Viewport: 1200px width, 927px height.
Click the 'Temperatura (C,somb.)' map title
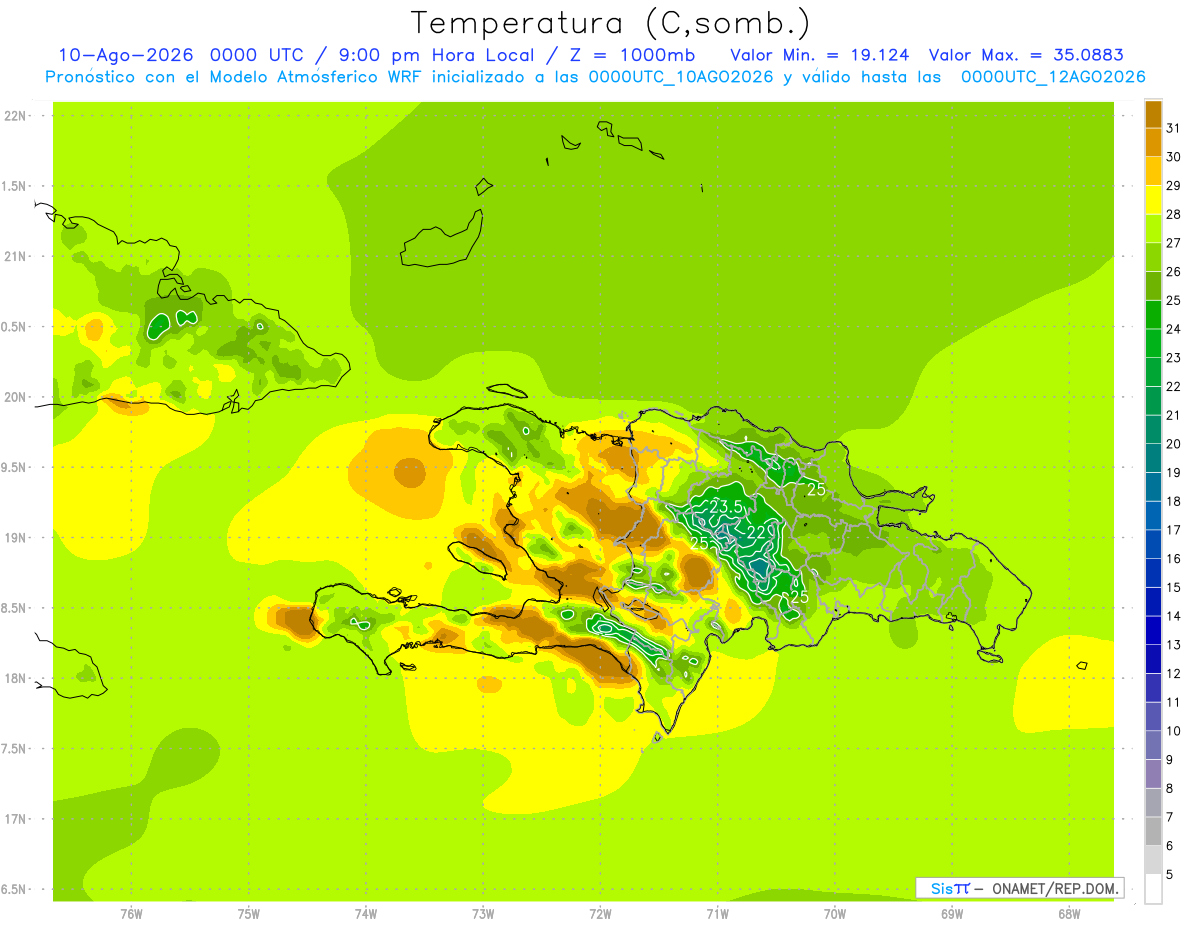pyautogui.click(x=611, y=24)
